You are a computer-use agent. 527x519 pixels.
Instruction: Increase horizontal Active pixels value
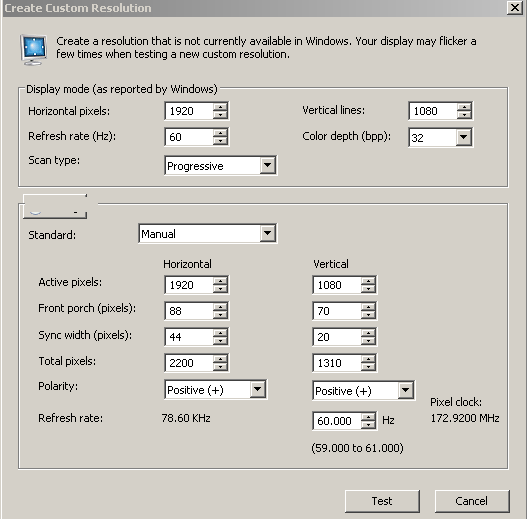(220, 281)
